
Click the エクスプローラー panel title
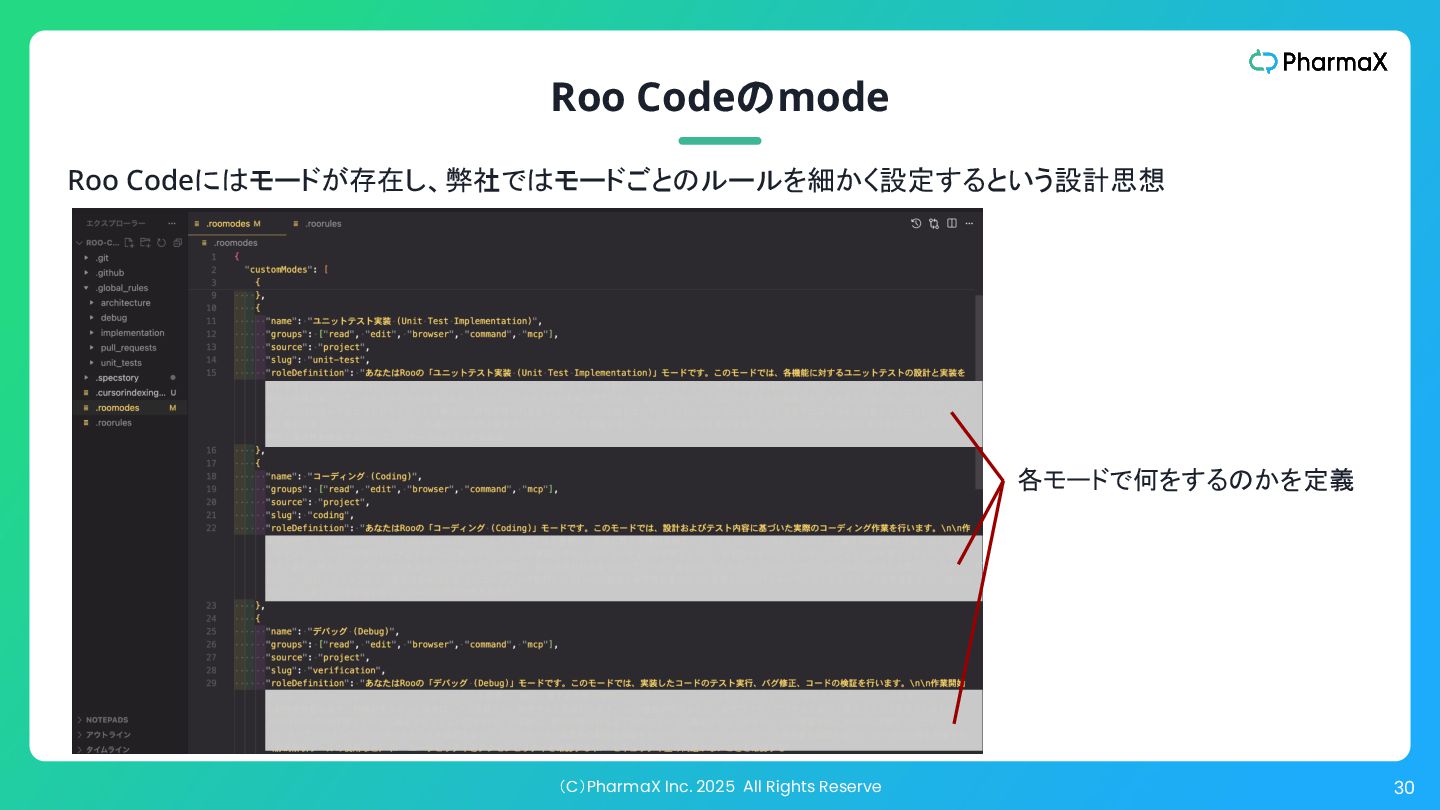[116, 223]
